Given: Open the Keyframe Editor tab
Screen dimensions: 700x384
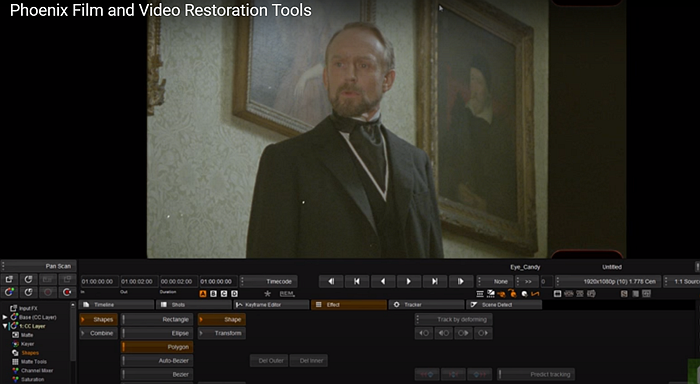Looking at the screenshot, I should (x=271, y=305).
